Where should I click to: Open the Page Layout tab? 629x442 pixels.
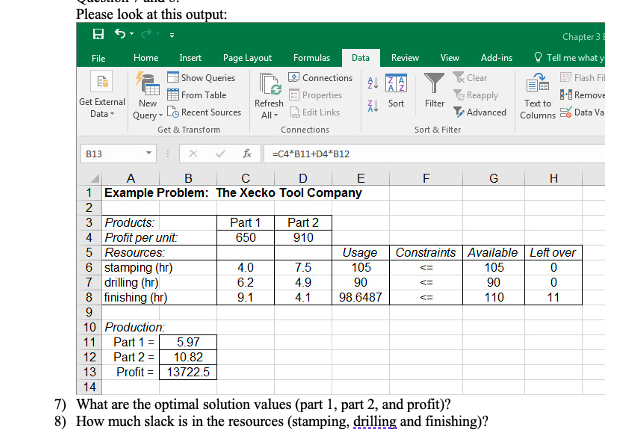[x=247, y=58]
